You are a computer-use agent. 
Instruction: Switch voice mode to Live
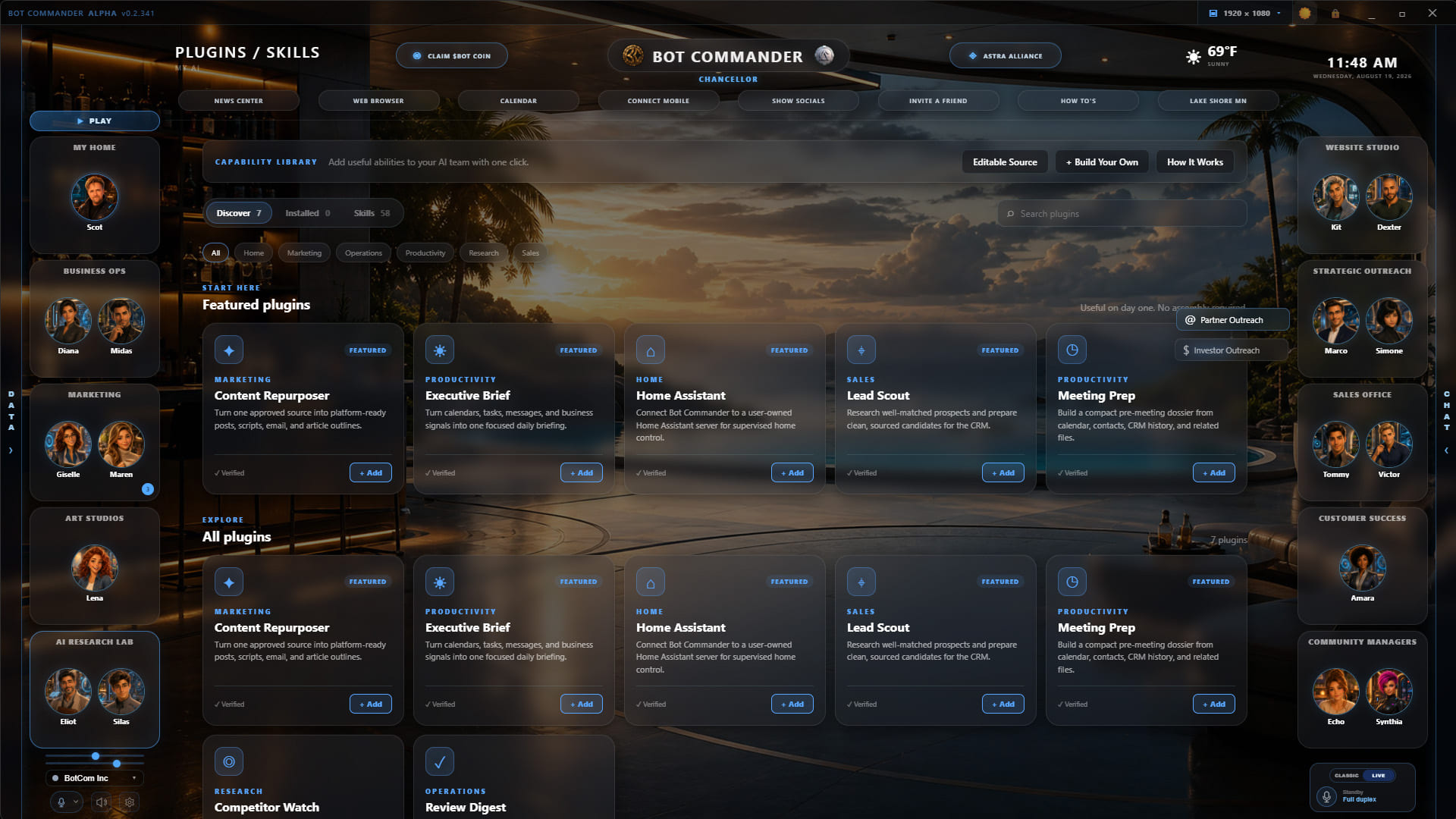point(1379,775)
